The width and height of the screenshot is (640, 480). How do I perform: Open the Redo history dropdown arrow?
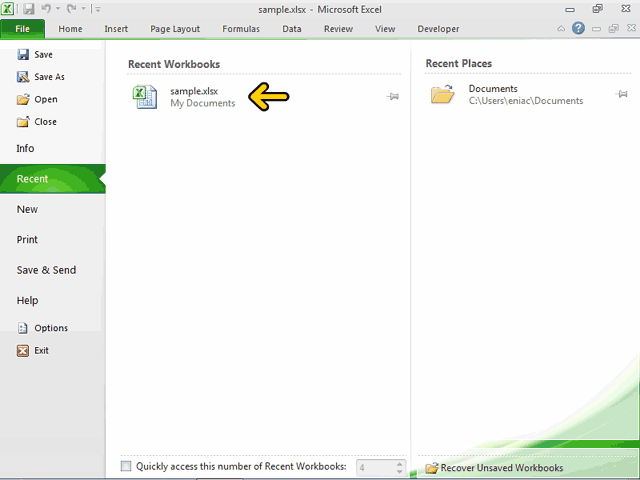point(83,9)
